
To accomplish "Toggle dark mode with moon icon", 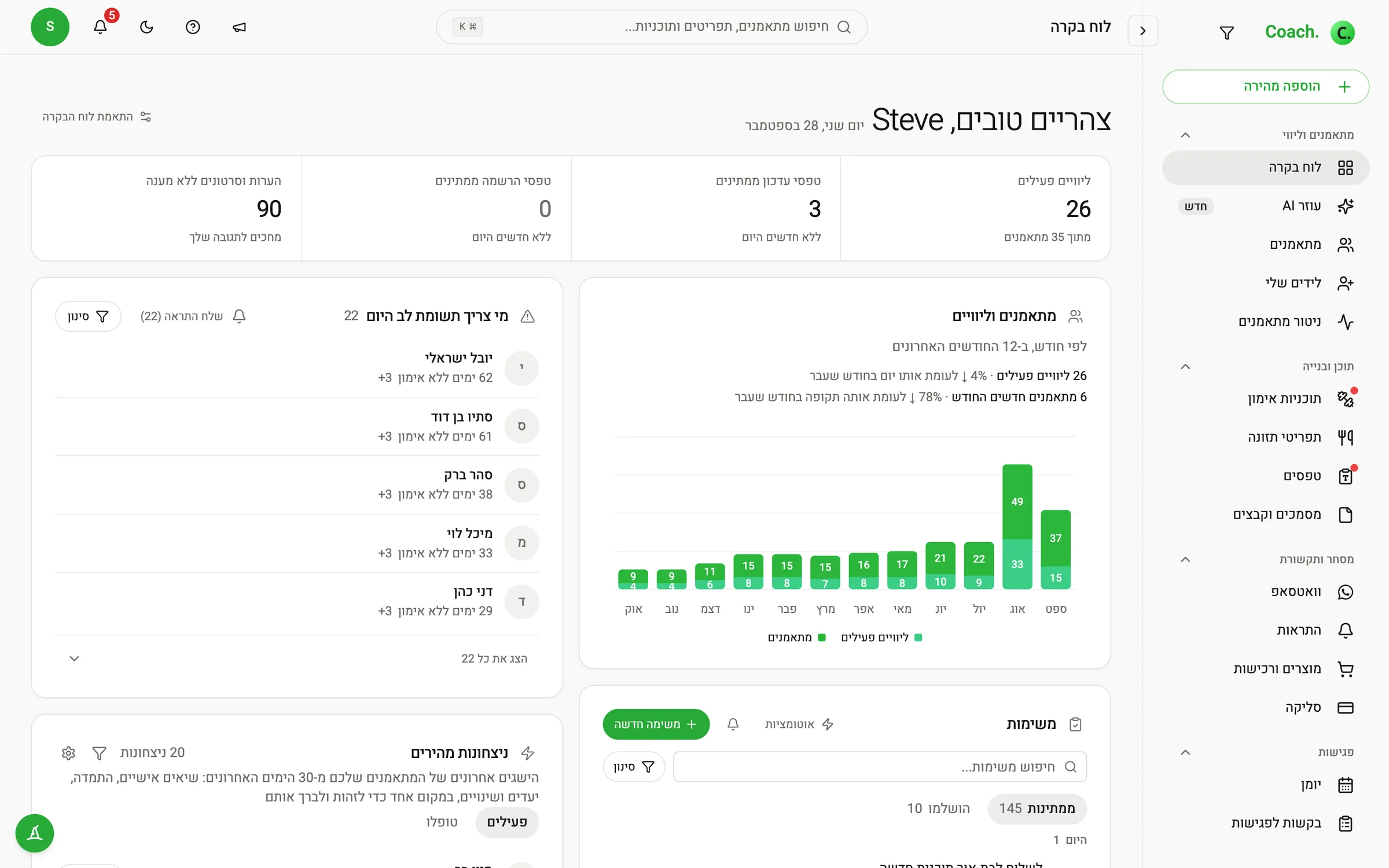I will (146, 27).
